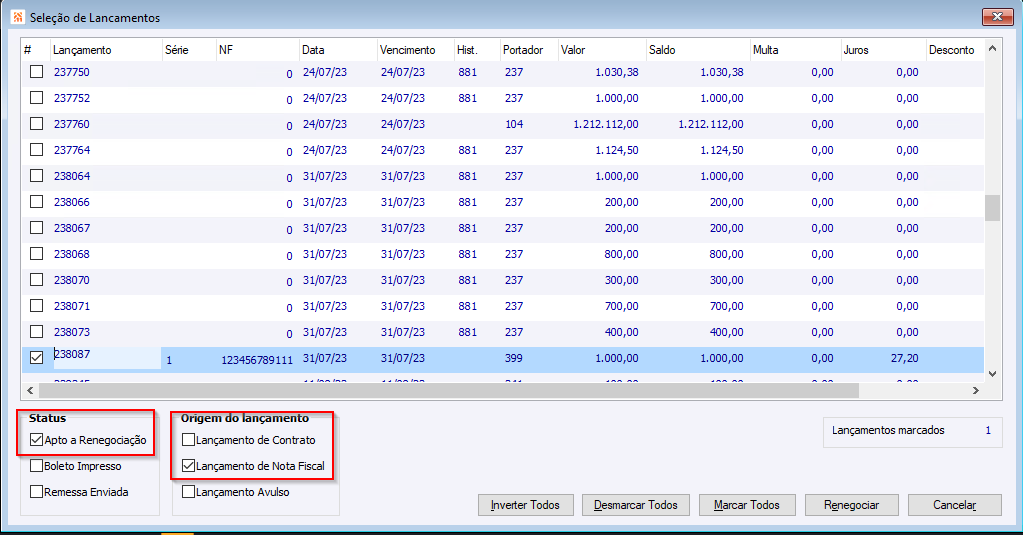
Task: Click the editable 238087 lançamento cell
Action: point(107,358)
